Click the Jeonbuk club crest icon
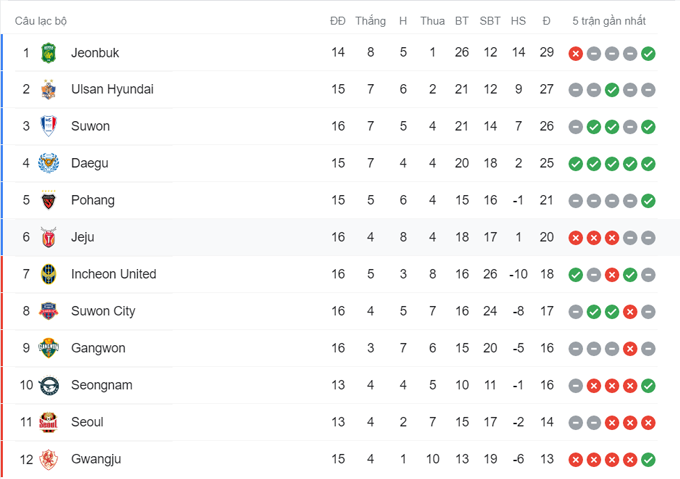The width and height of the screenshot is (680, 479). (49, 52)
